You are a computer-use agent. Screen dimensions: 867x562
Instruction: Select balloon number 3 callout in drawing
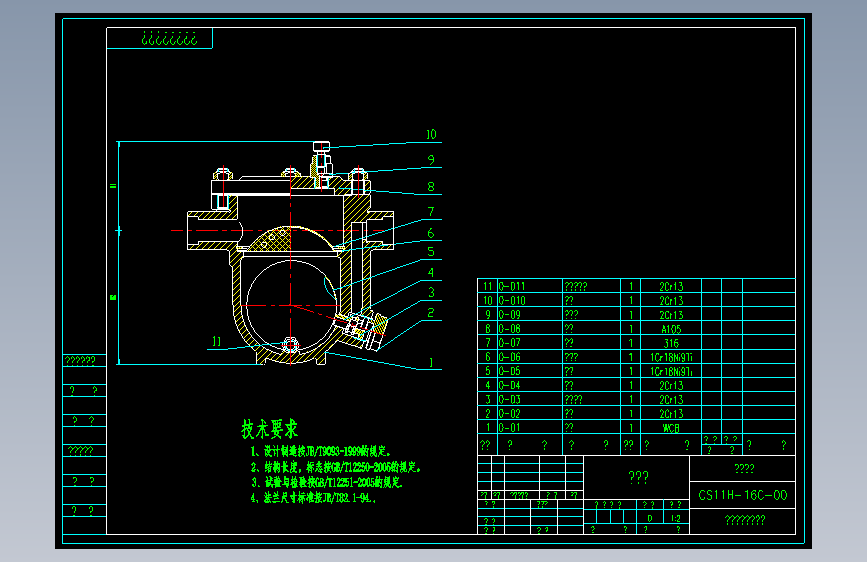[x=431, y=293]
